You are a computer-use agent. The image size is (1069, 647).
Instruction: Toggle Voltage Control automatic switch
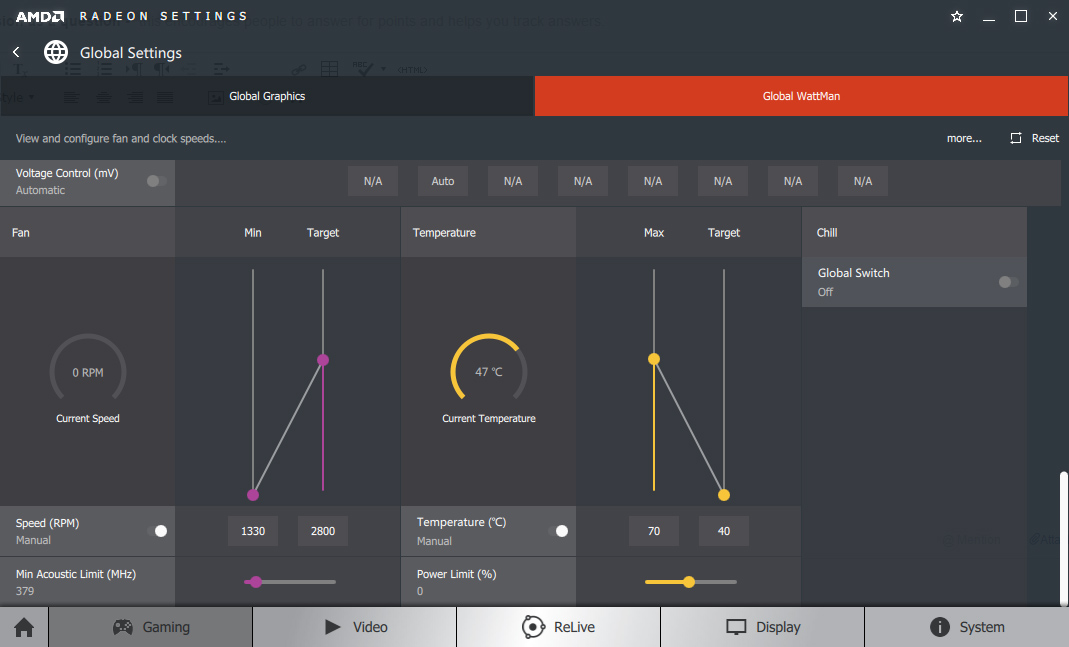(157, 181)
